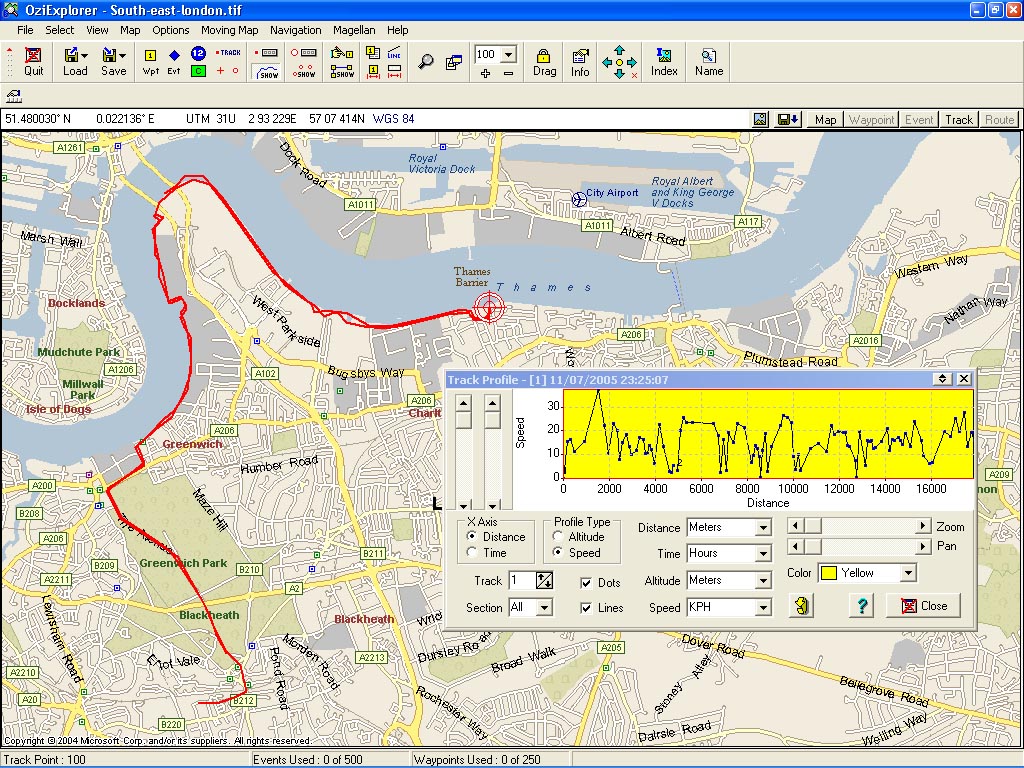Open the Map menu
The image size is (1024, 768).
point(130,30)
